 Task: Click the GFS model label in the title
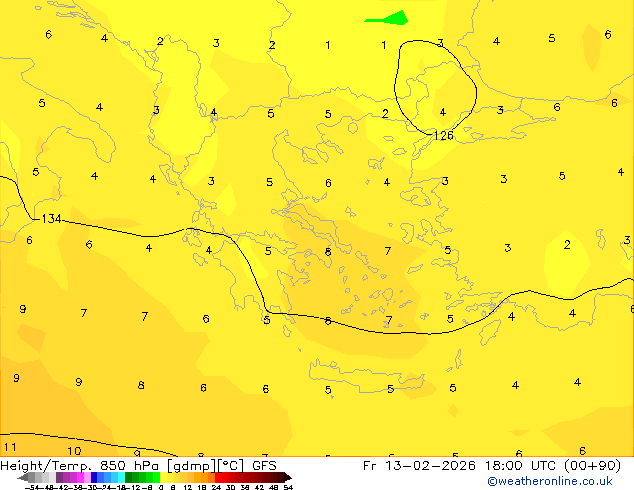[x=264, y=466]
